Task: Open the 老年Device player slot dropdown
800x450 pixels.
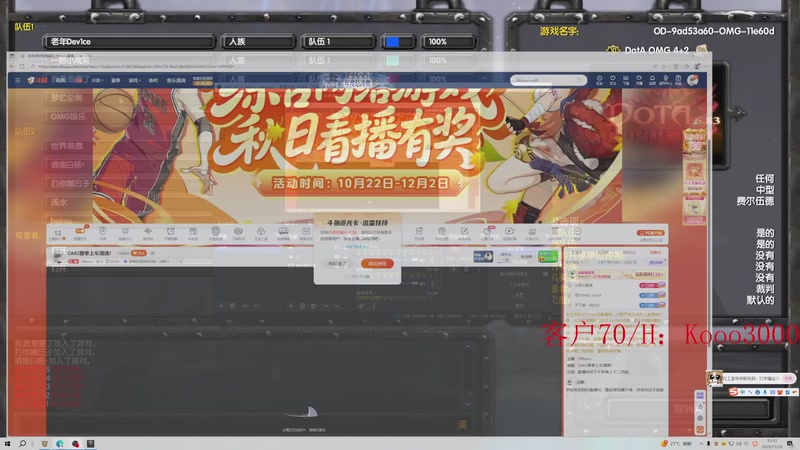Action: 129,42
